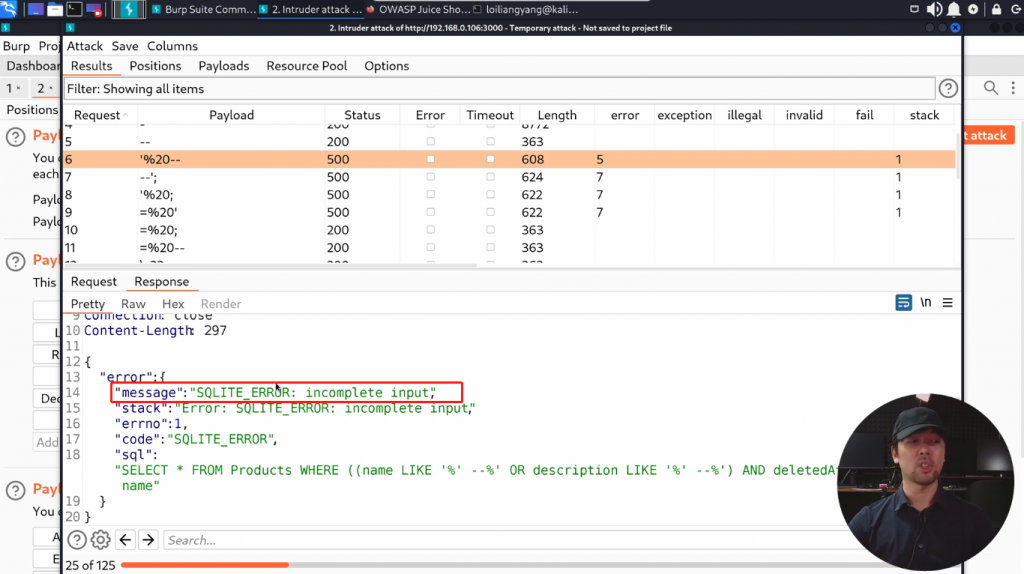Open search settings gear icon

[100, 540]
